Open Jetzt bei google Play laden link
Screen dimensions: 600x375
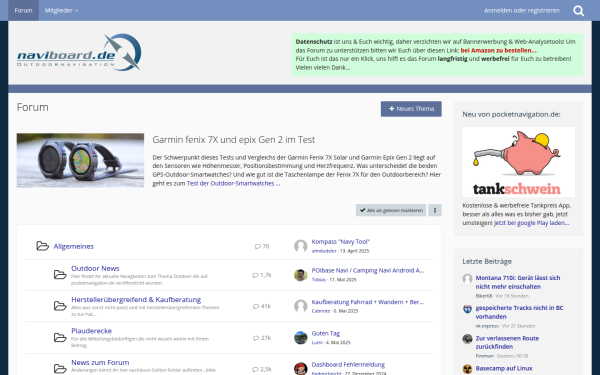[x=531, y=223]
